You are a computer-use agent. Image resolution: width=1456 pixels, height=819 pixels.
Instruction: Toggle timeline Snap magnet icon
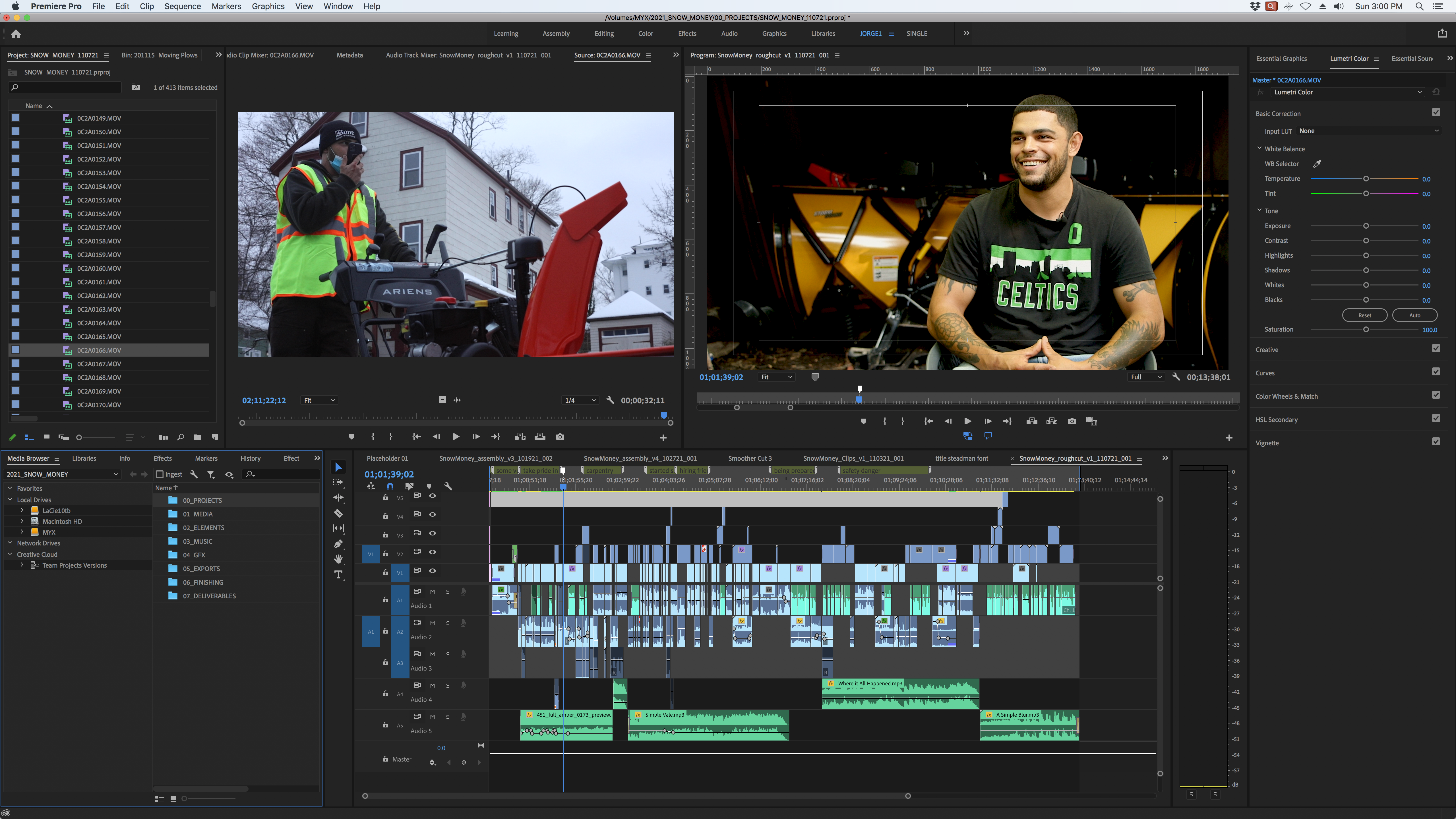[x=390, y=486]
